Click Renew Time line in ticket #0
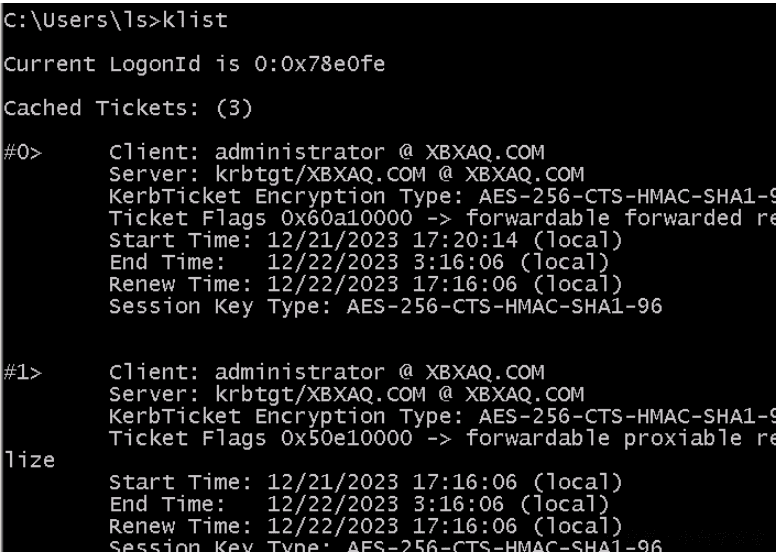The height and width of the screenshot is (558, 778). coord(365,284)
